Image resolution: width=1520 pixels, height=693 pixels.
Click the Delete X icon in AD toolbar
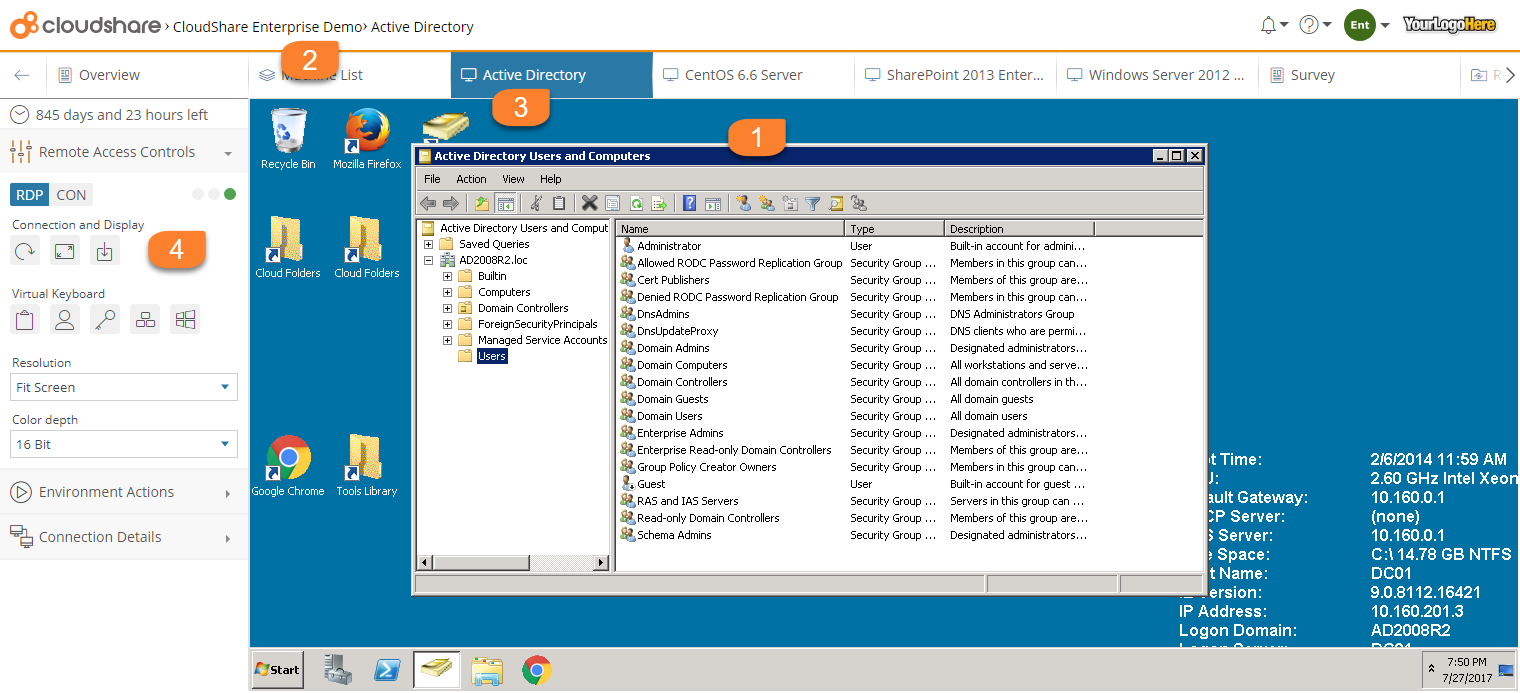click(590, 203)
